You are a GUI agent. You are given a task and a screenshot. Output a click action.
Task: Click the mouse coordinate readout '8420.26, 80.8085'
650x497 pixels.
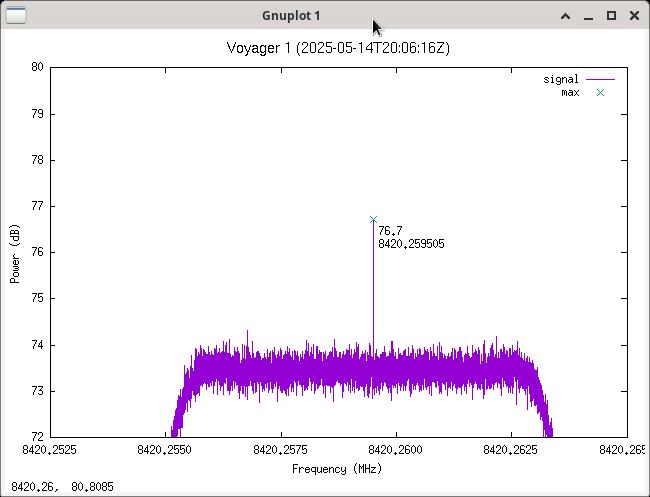(62, 486)
